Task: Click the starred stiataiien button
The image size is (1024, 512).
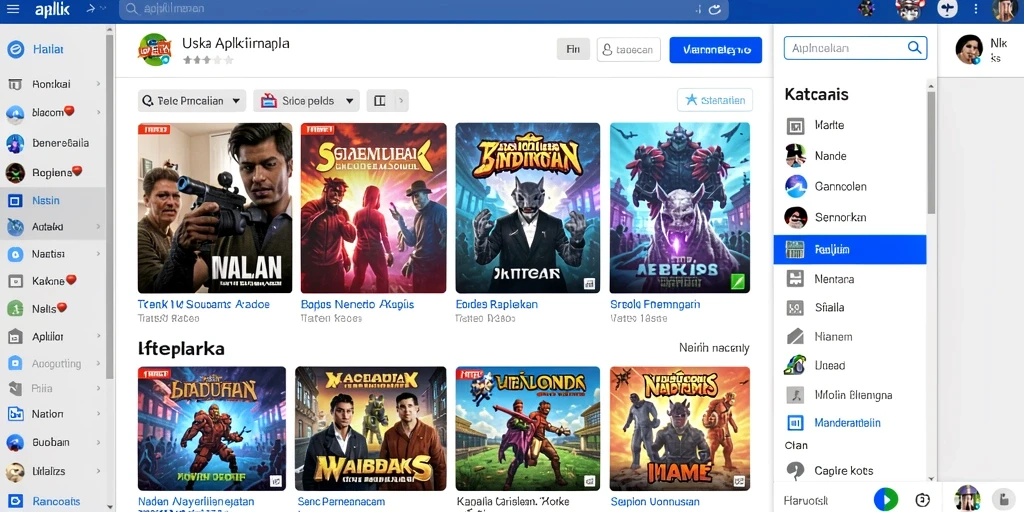Action: click(x=715, y=100)
